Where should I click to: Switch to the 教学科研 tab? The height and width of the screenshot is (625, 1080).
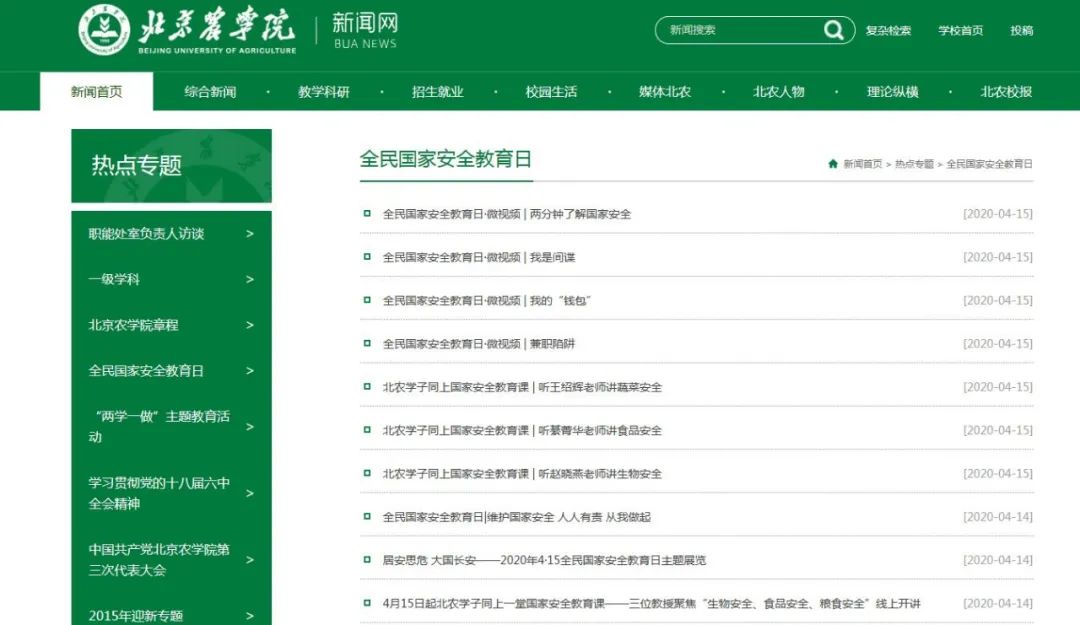pos(324,92)
